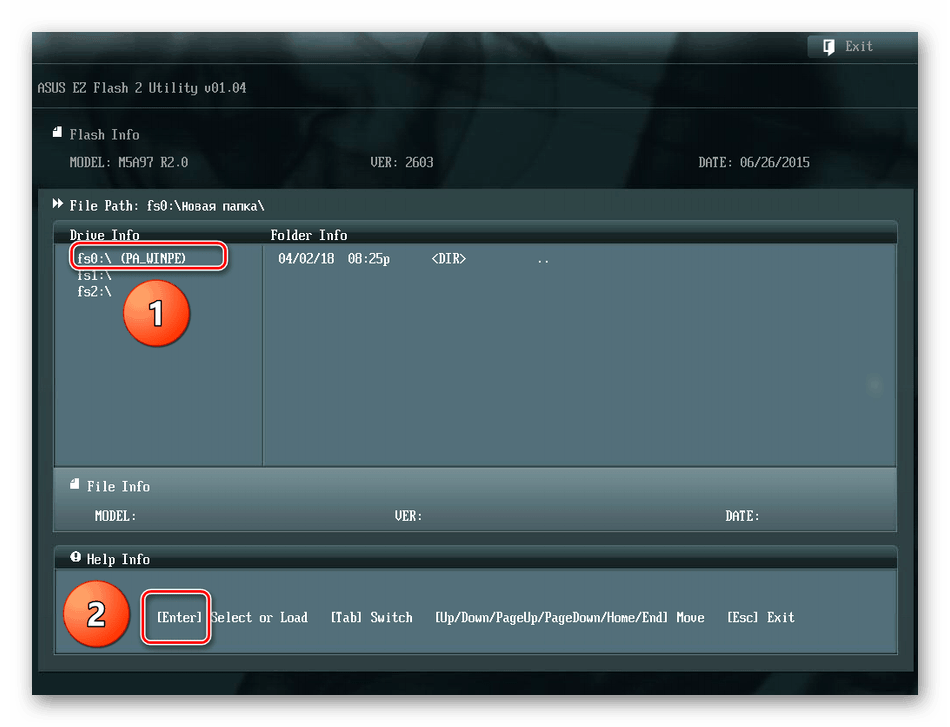This screenshot has height=727, width=950.
Task: Click the Flash Info section icon
Action: [57, 132]
